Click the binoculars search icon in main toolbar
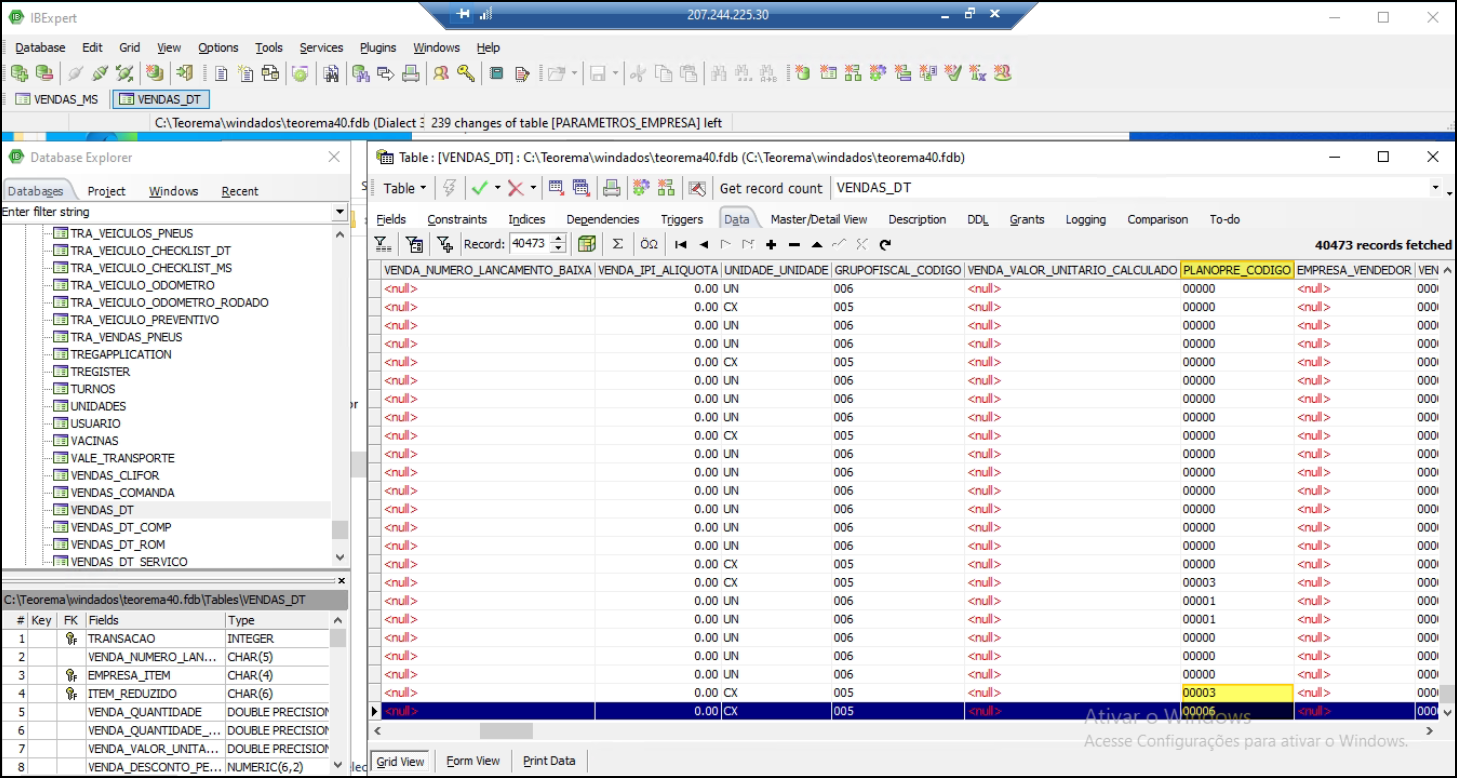 tap(331, 73)
